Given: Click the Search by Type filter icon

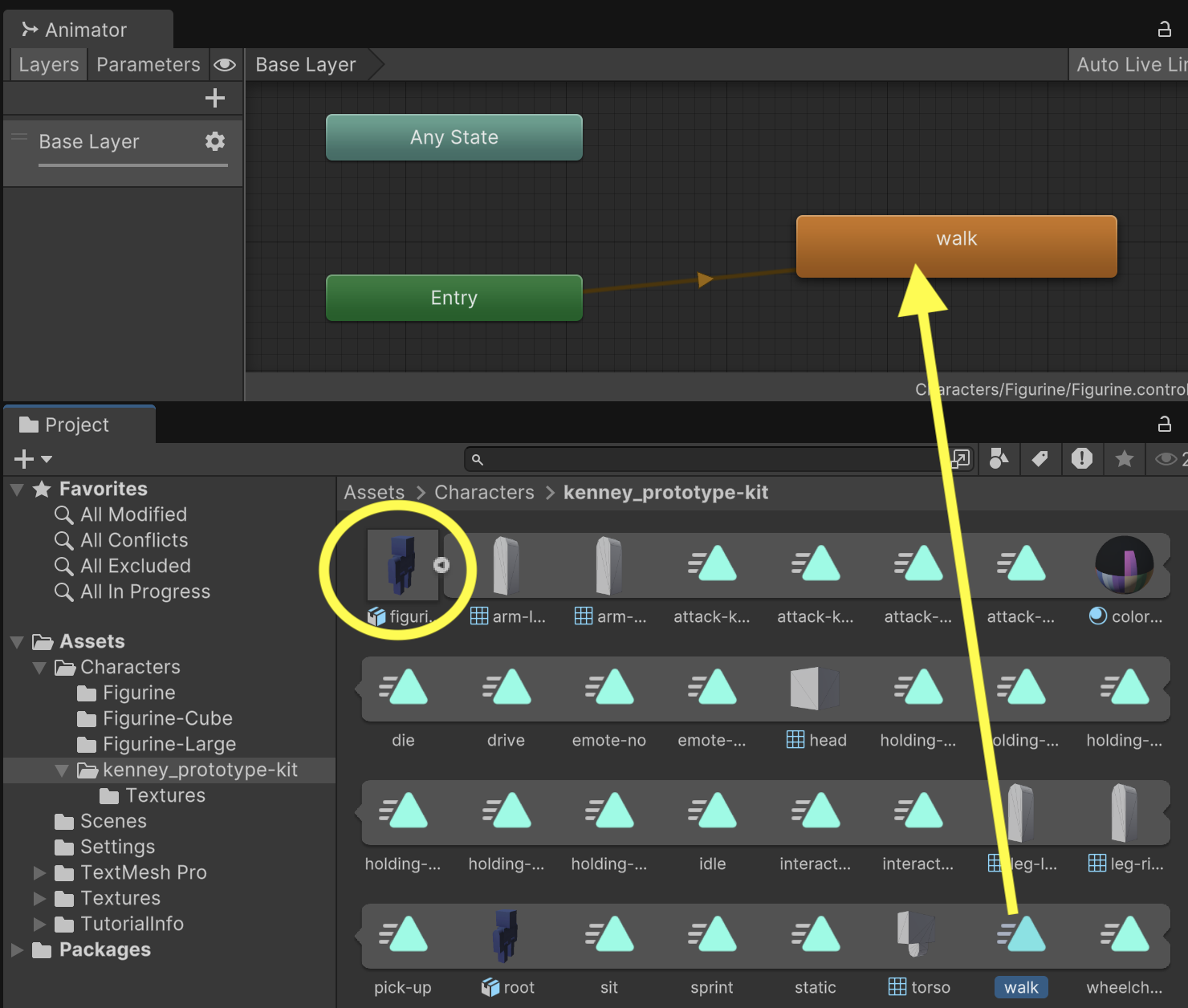Looking at the screenshot, I should point(999,458).
